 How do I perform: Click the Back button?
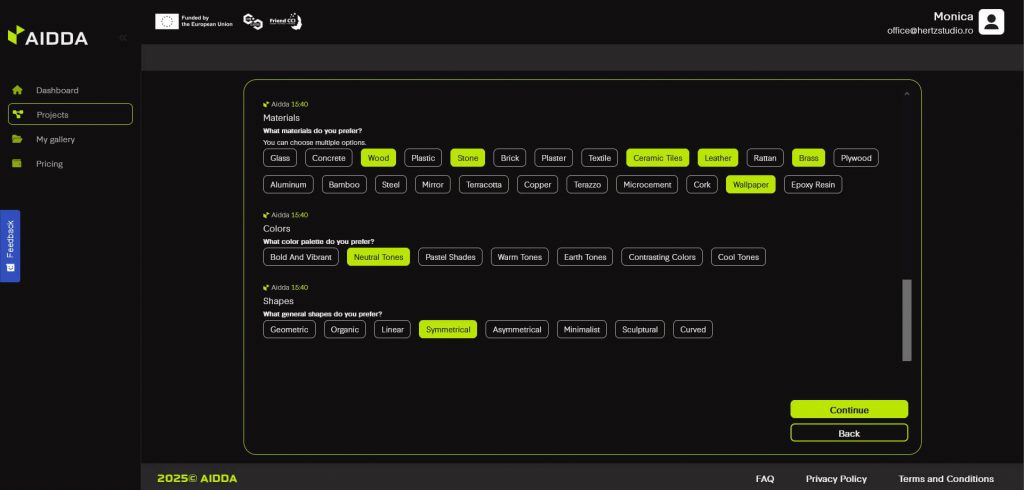pos(848,433)
